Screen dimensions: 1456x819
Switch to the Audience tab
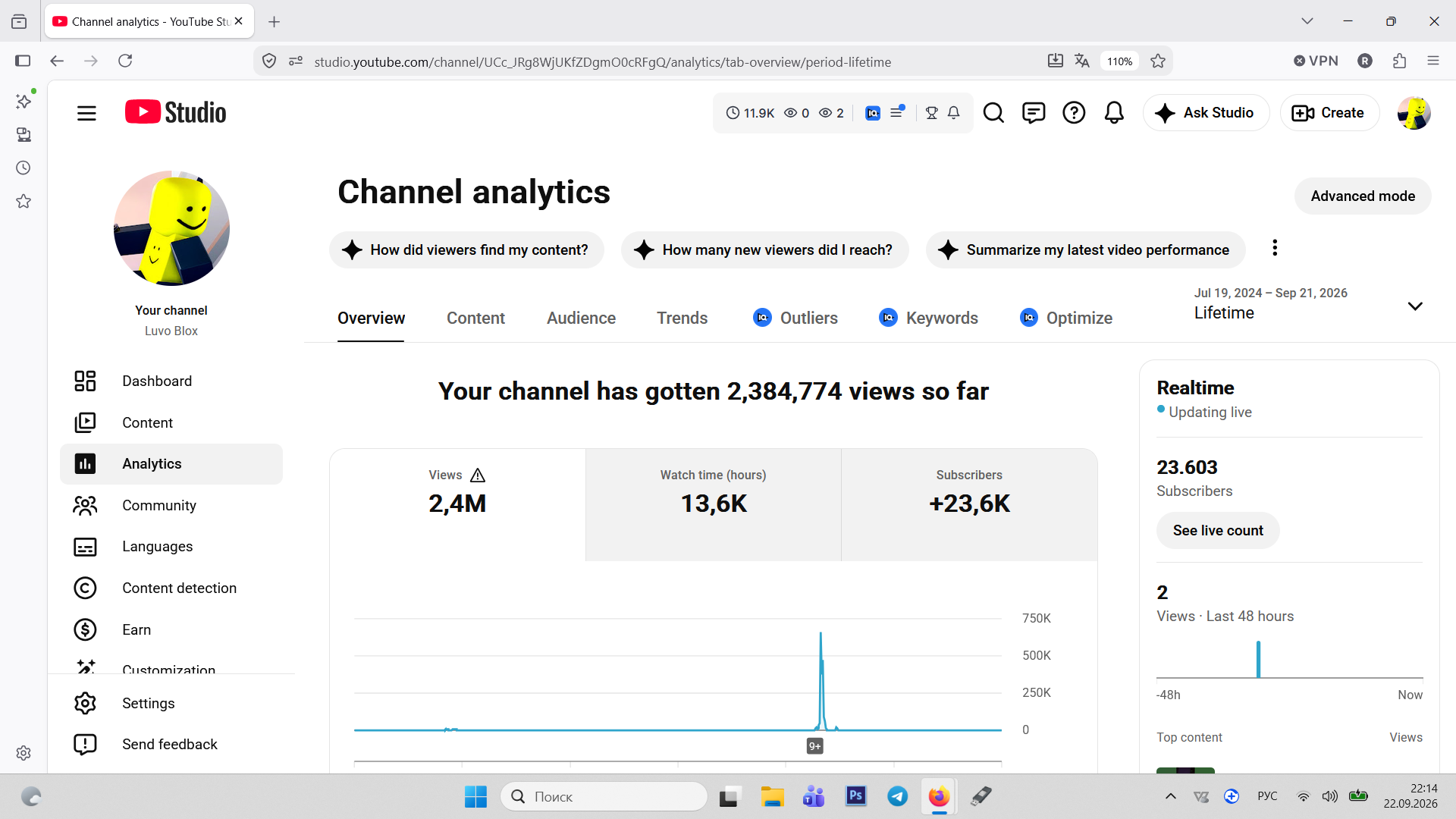pyautogui.click(x=581, y=318)
